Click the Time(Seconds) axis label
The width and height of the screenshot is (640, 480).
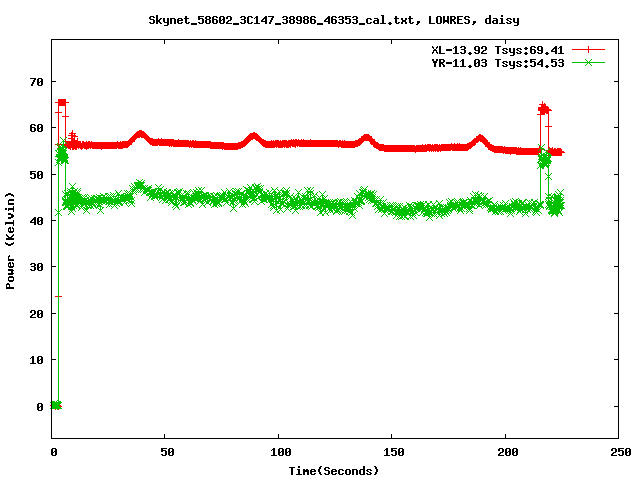(334, 471)
